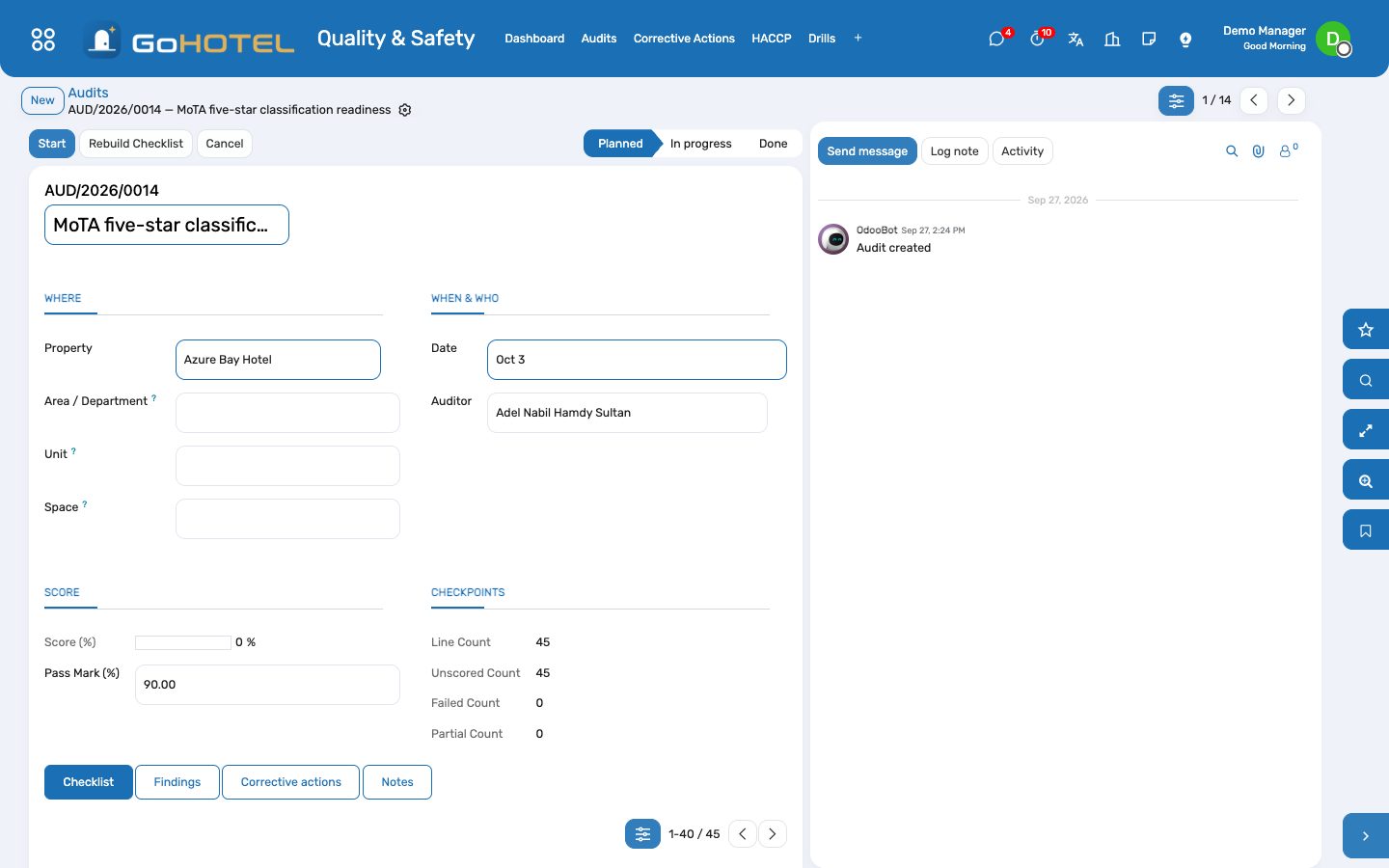Screen dimensions: 1389x868
Task: Open the HACCP menu
Action: tap(772, 39)
